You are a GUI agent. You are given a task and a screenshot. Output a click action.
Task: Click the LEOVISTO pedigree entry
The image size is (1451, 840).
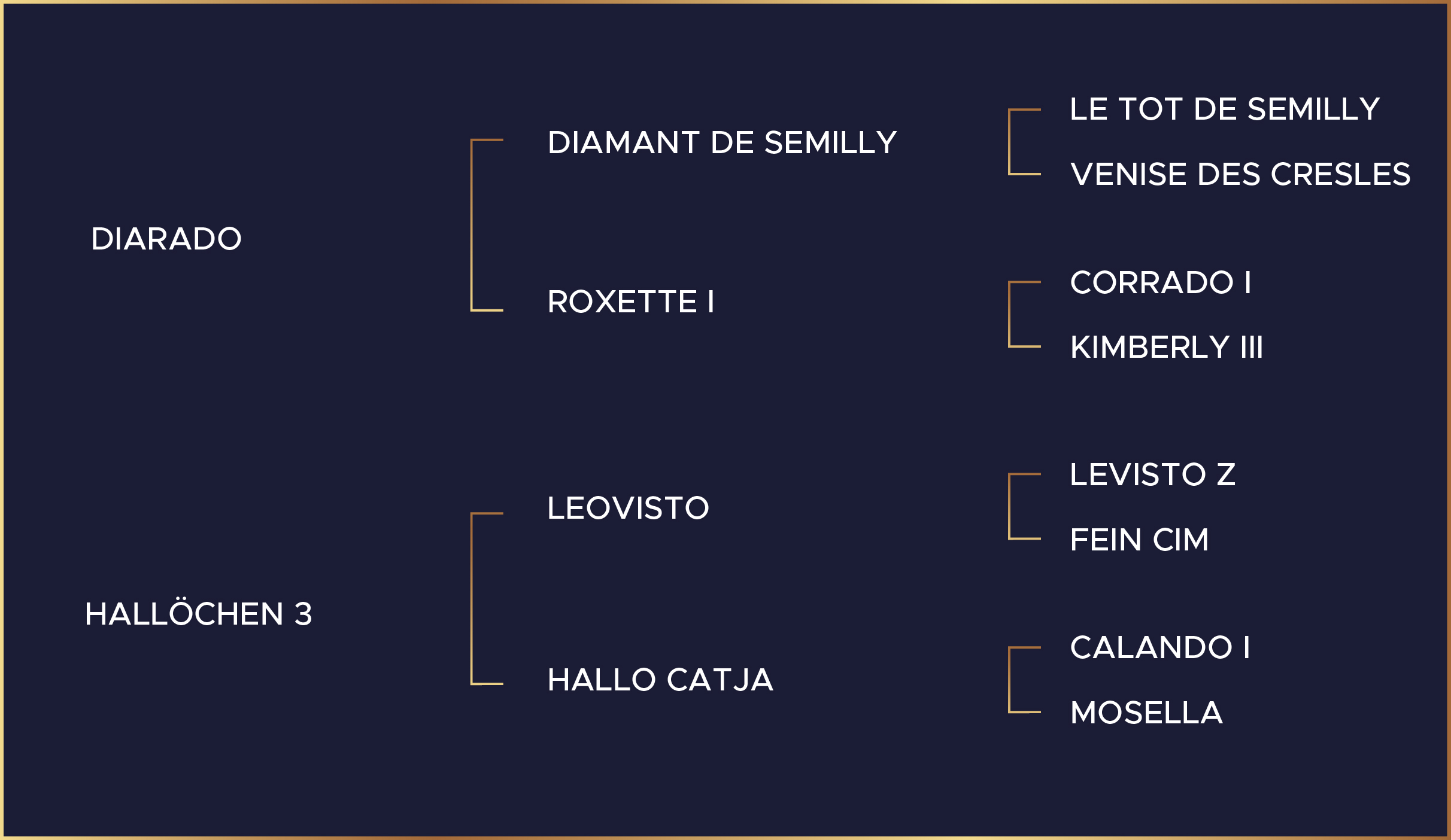point(628,509)
